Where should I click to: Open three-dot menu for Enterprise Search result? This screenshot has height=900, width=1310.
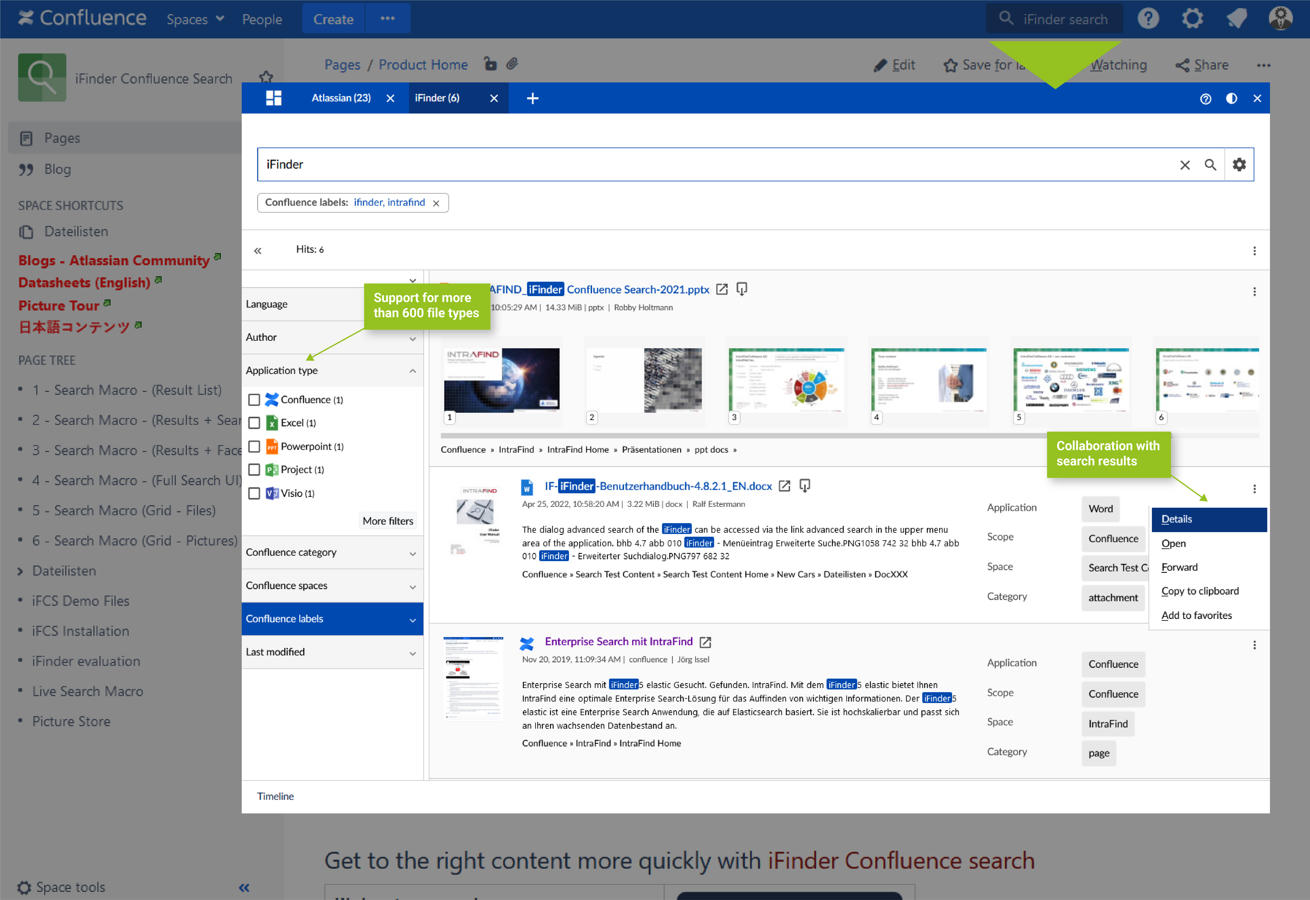tap(1254, 646)
